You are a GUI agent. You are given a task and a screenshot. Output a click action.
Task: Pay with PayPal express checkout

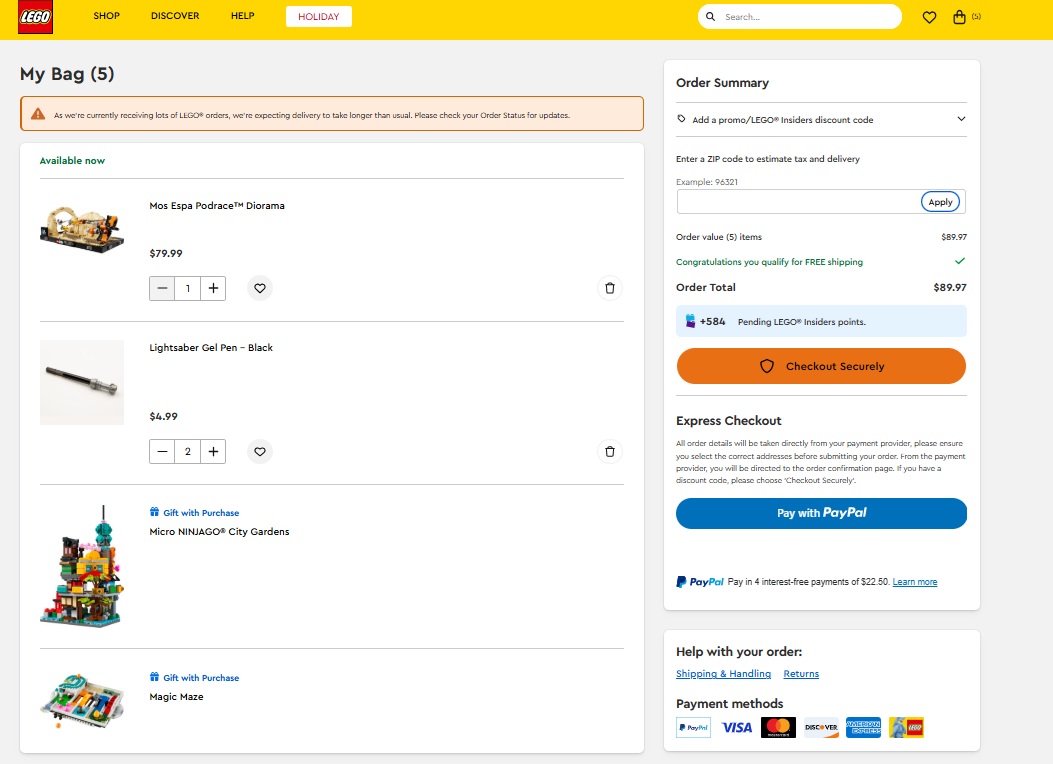(821, 513)
